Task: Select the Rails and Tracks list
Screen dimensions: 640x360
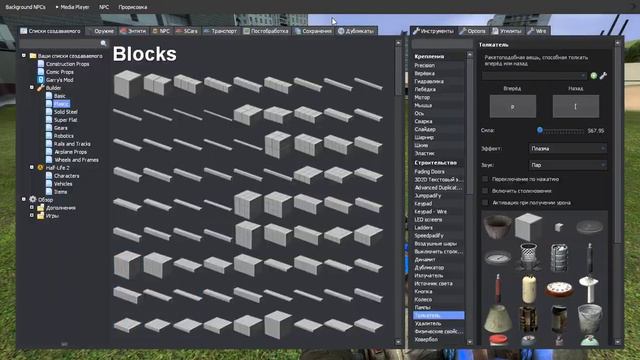Action: pyautogui.click(x=72, y=144)
